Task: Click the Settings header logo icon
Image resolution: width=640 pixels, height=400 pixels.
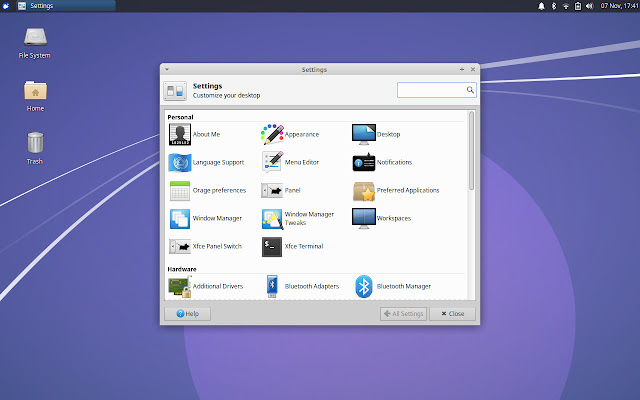Action: click(175, 91)
